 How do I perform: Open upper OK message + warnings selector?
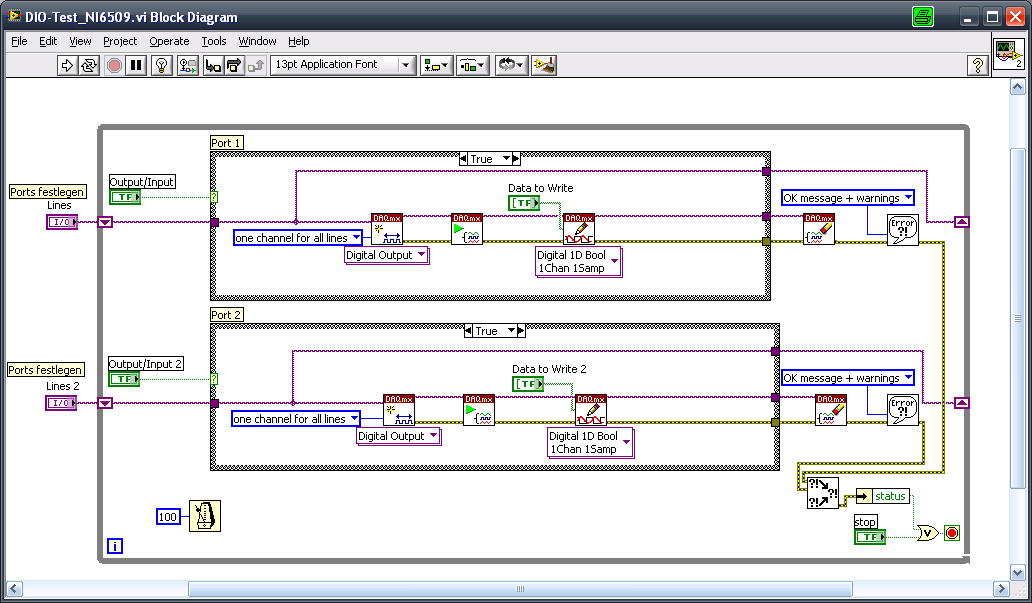[x=848, y=197]
